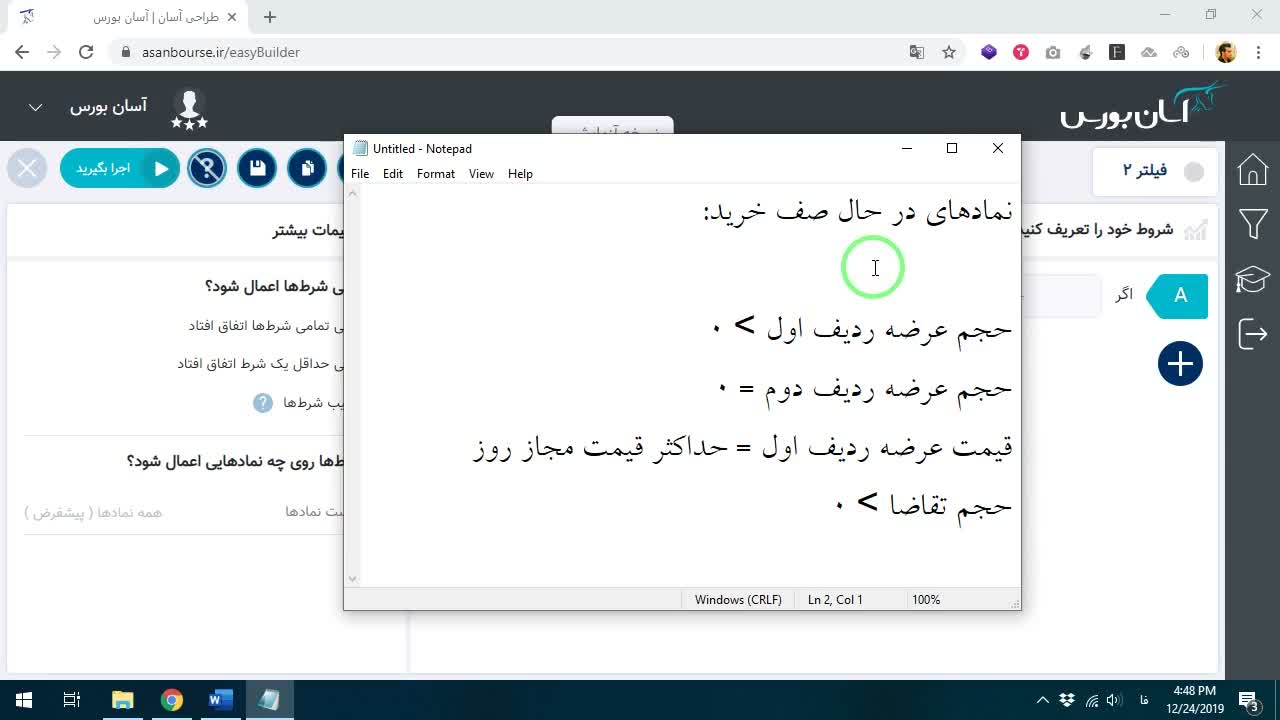Open the notification center icon

(x=1249, y=700)
